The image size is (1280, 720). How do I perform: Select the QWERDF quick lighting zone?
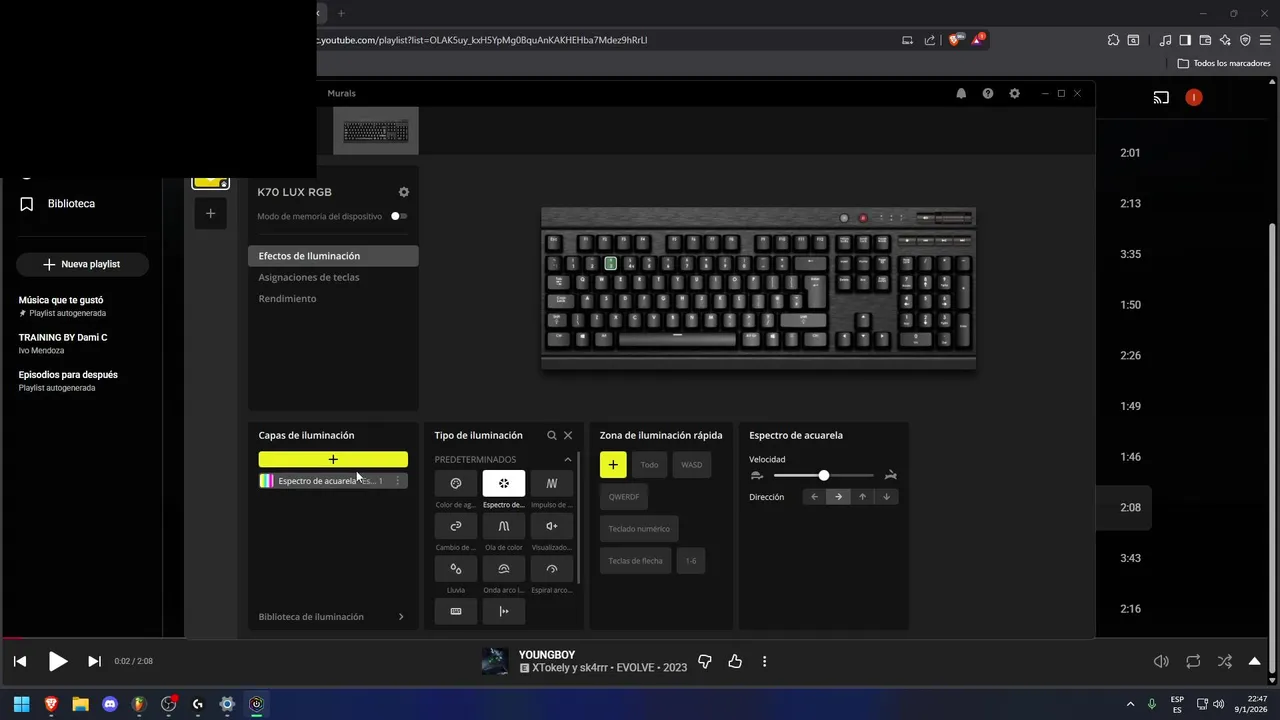pos(624,497)
